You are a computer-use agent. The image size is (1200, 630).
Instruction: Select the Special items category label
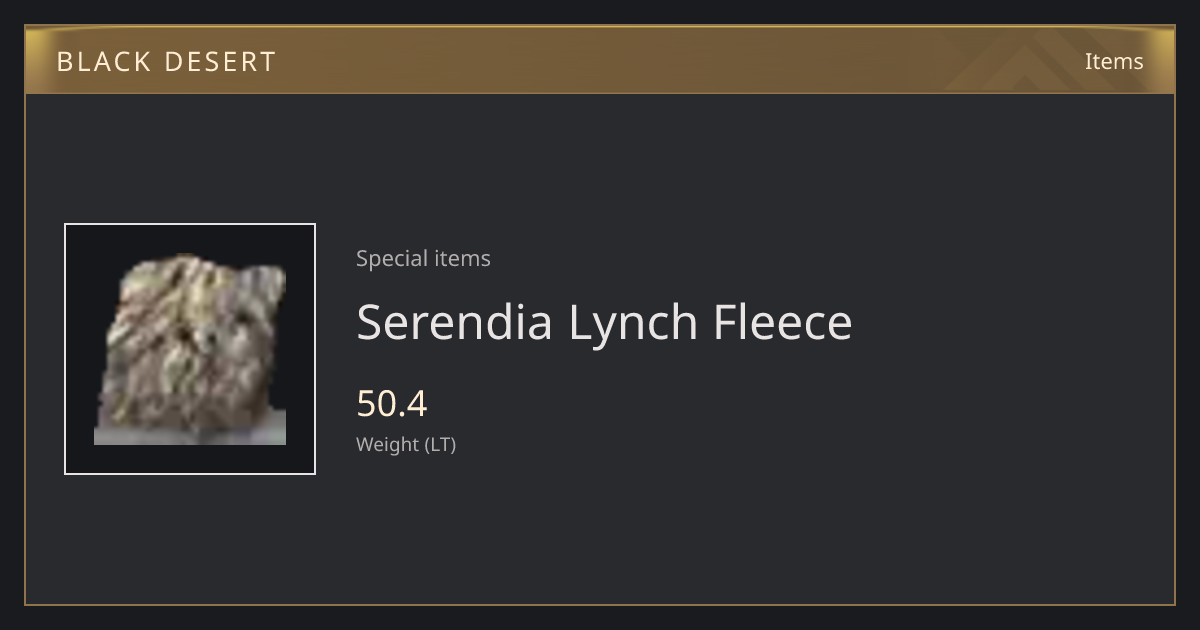point(423,258)
